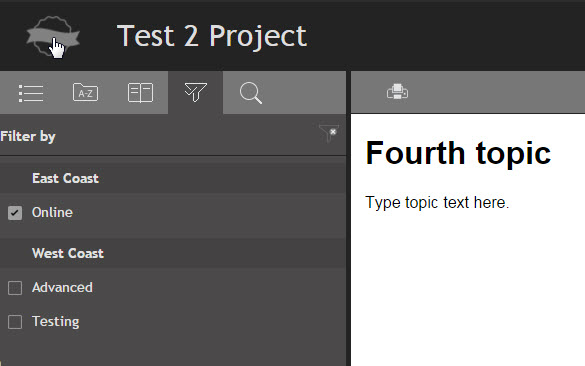
Task: Click the 'Type topic text here.' paragraph
Action: [x=437, y=203]
